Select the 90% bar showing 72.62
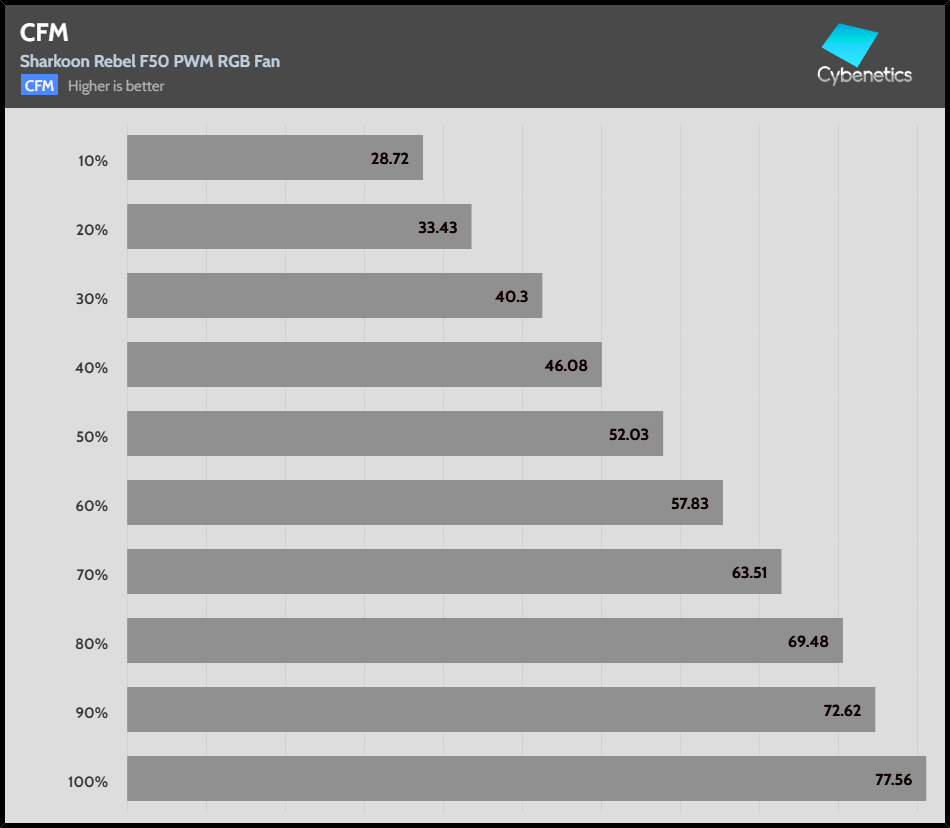Viewport: 950px width, 828px height. [x=500, y=710]
